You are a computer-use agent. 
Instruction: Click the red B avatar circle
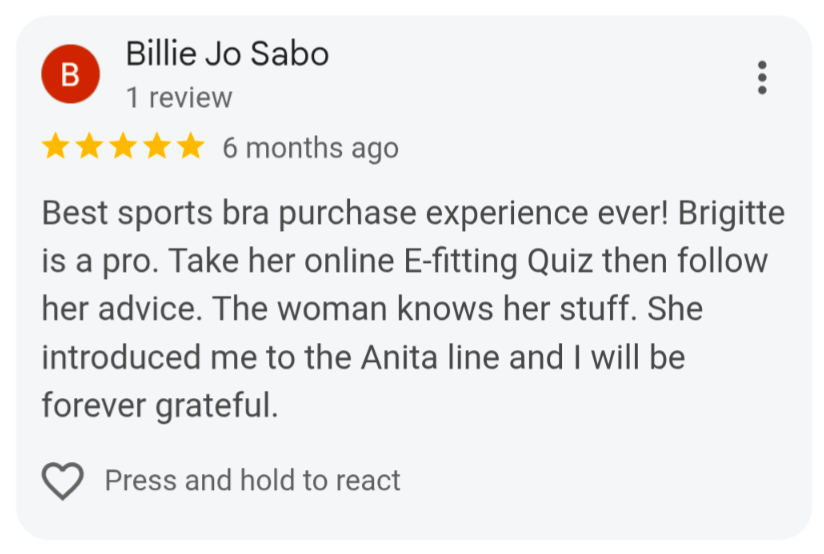tap(70, 74)
